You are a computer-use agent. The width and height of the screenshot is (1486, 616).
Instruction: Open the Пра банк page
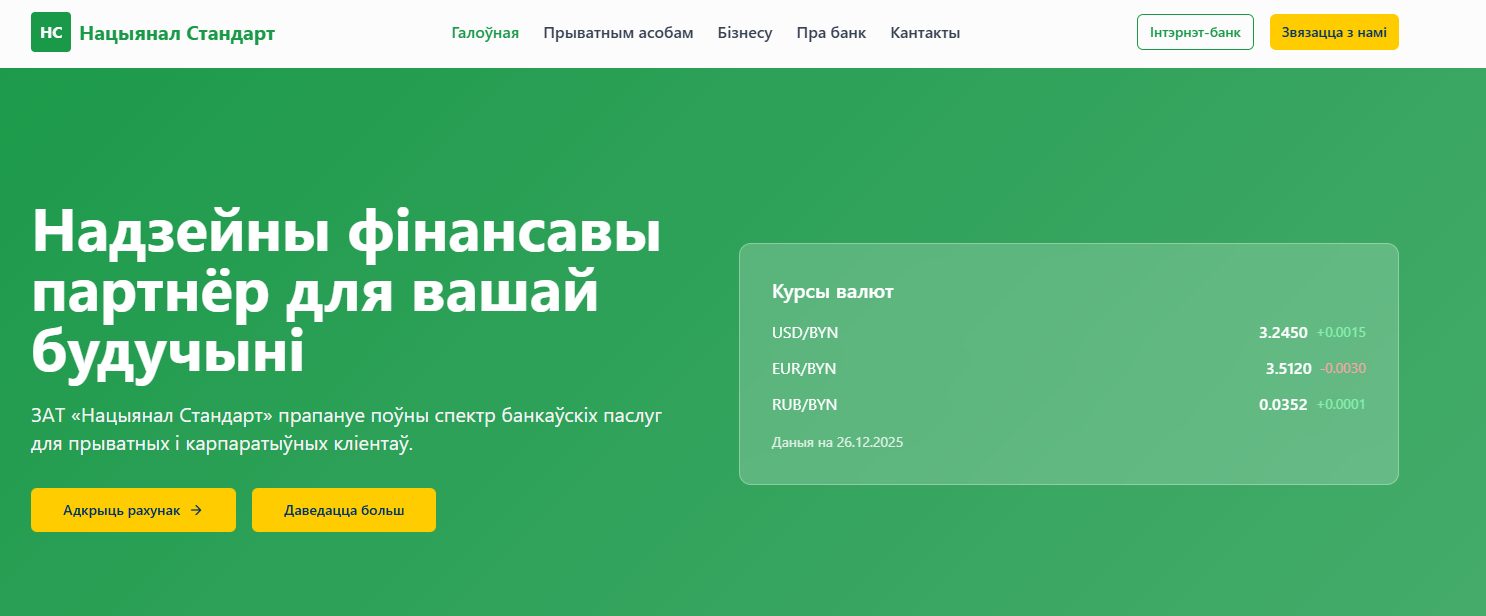click(x=831, y=33)
